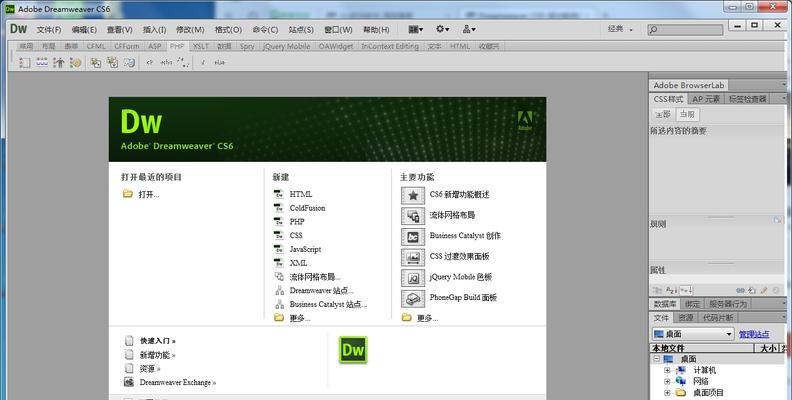
Task: Expand the 桌面项目 tree node
Action: coord(667,392)
